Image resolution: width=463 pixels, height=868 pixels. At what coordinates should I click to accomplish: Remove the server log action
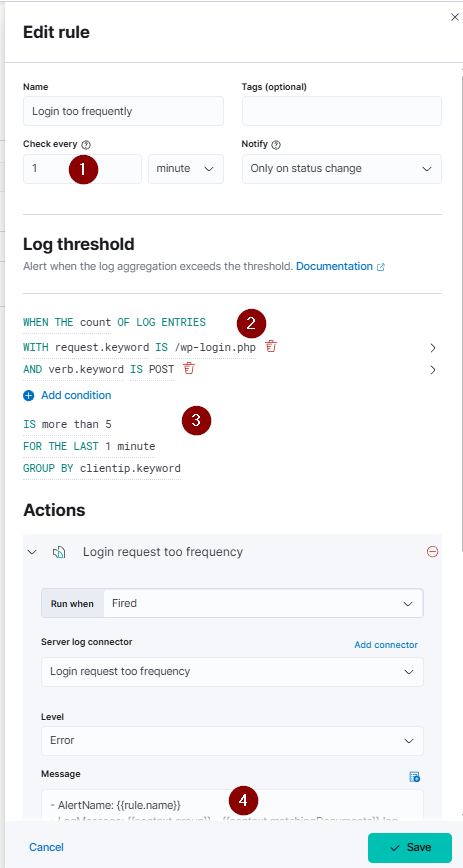click(433, 551)
